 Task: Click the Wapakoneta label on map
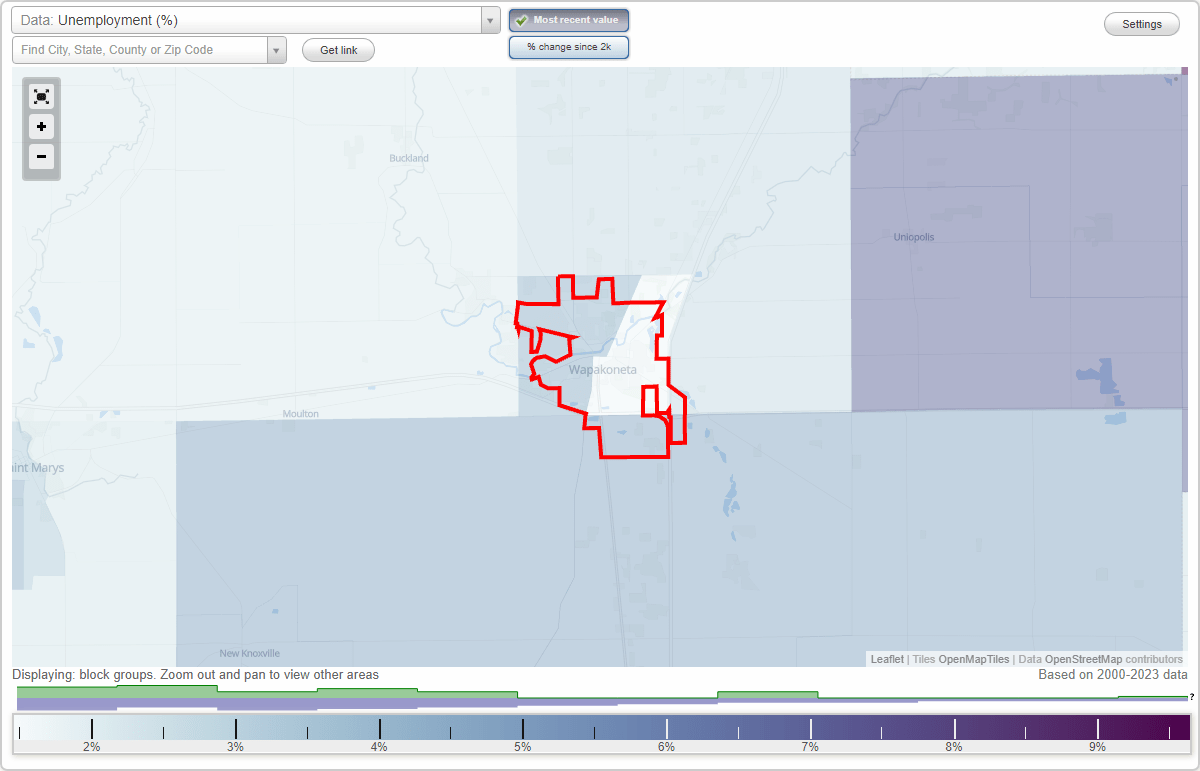602,370
